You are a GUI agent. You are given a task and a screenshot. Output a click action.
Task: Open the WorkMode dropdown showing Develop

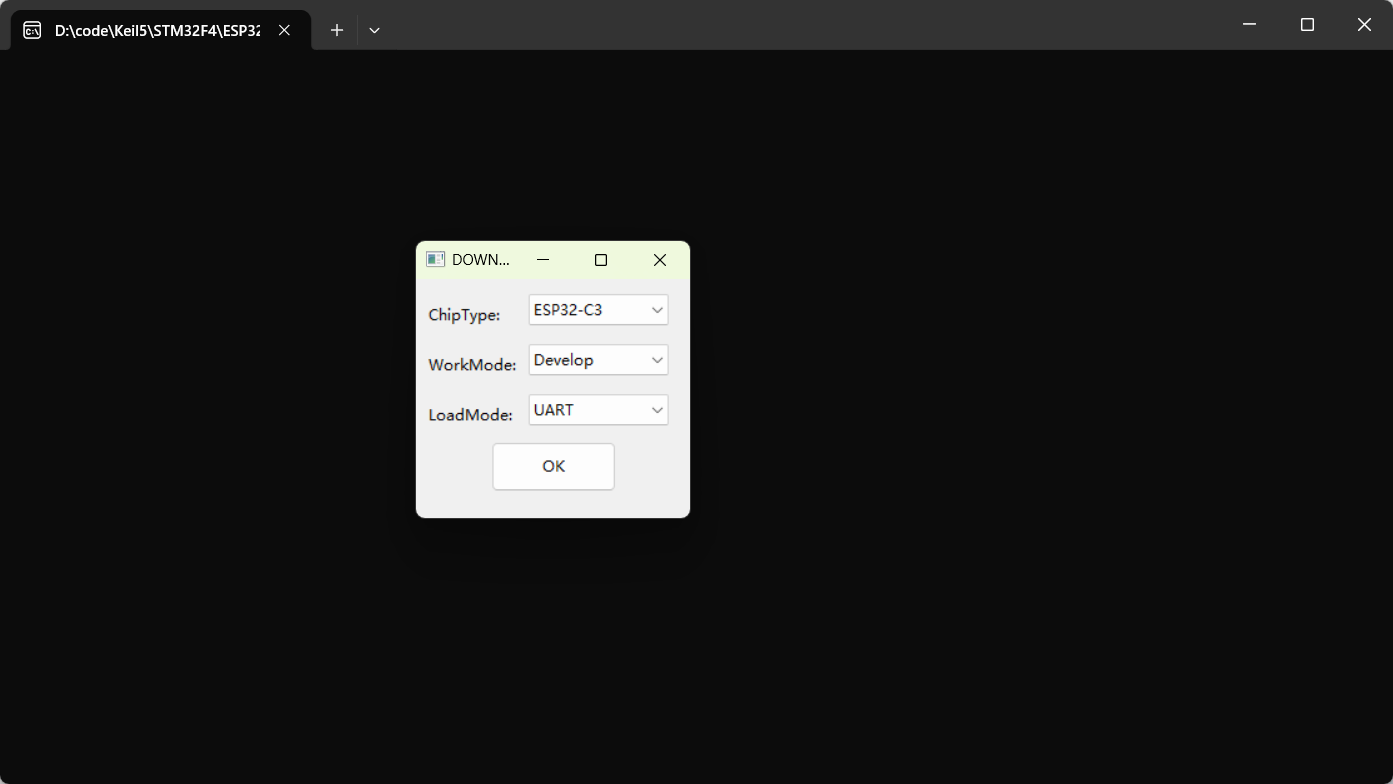tap(598, 360)
